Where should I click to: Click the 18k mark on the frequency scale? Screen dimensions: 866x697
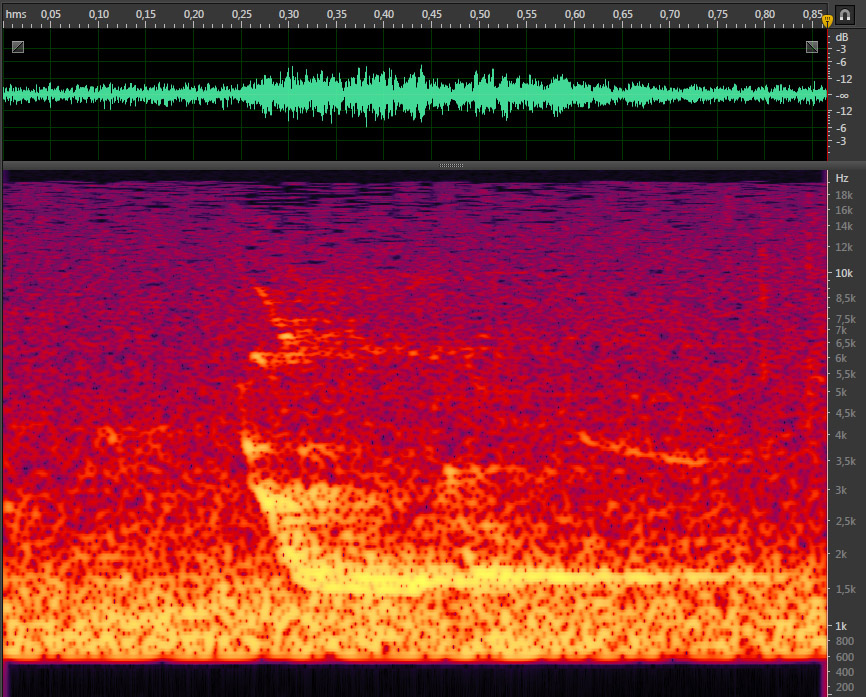point(844,195)
